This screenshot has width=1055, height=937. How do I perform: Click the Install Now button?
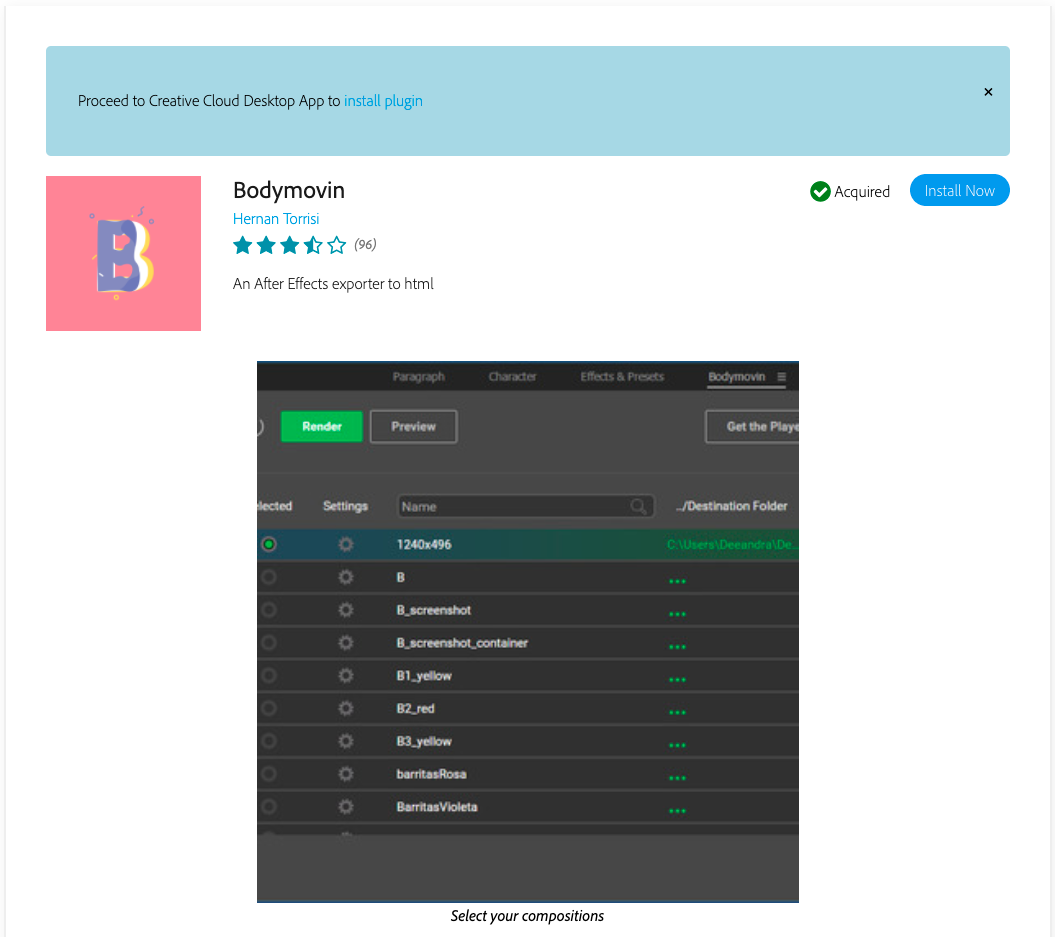pos(959,190)
